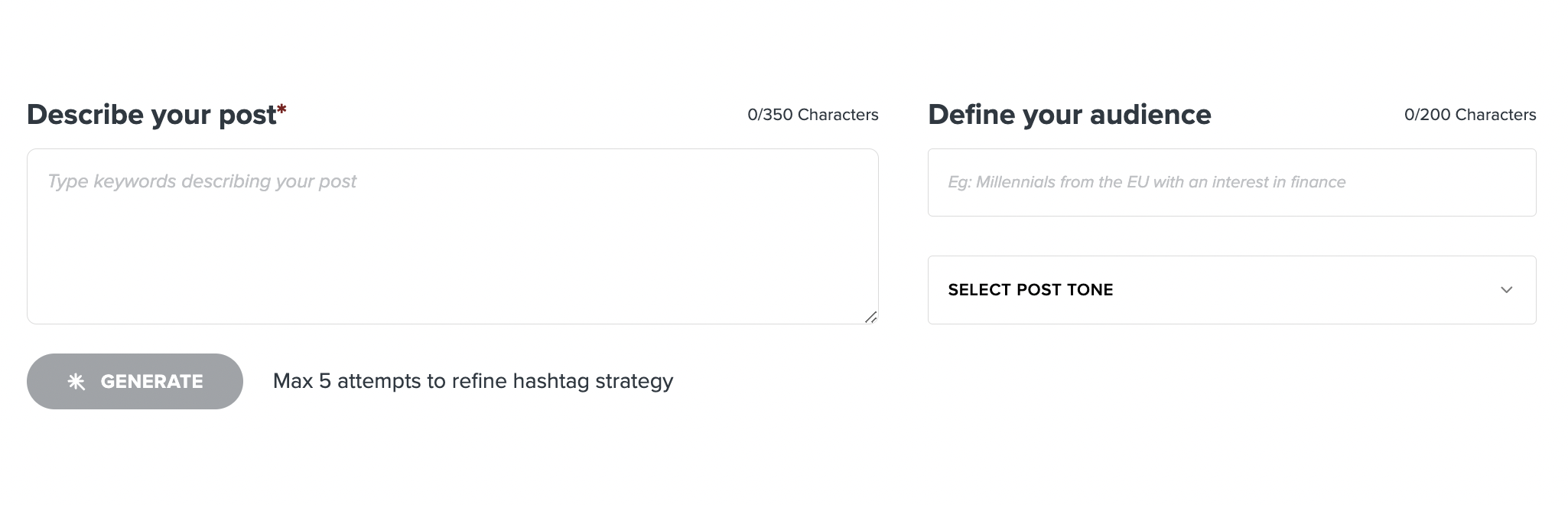Viewport: 1568px width, 505px height.
Task: Click the Define your audience heading
Action: pos(1069,114)
